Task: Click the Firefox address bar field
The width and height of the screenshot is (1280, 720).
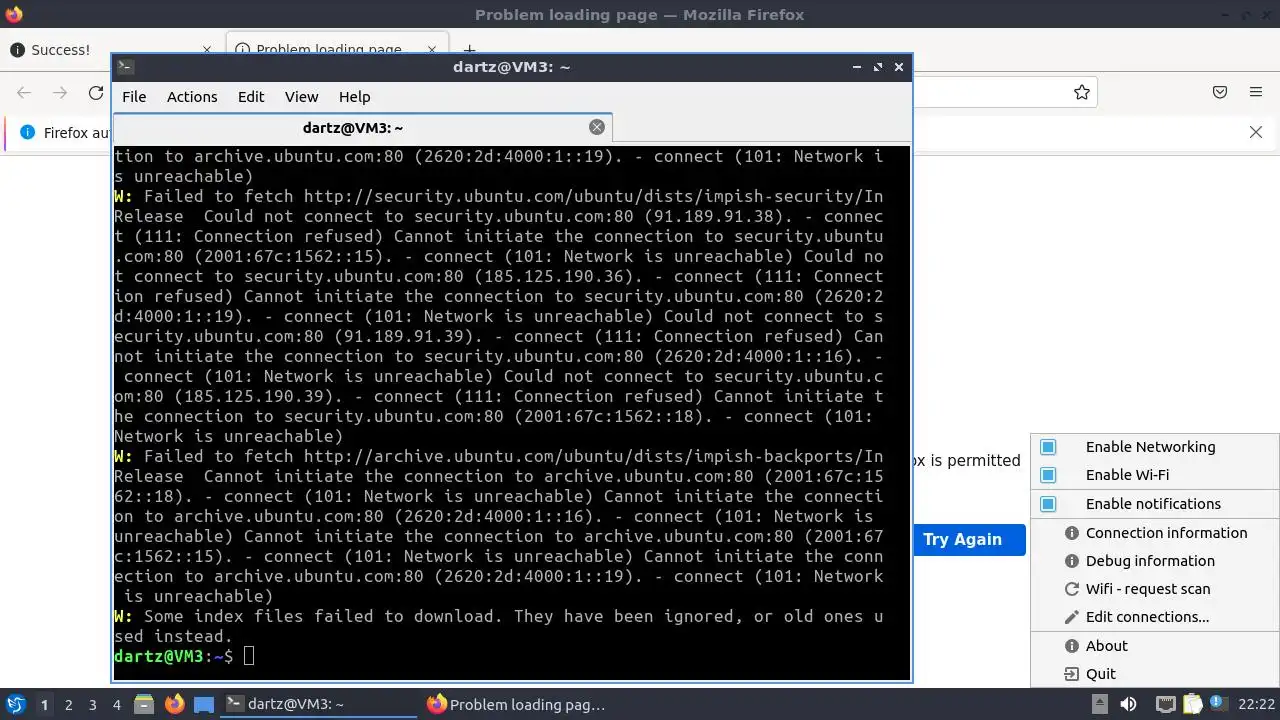Action: pos(1003,92)
